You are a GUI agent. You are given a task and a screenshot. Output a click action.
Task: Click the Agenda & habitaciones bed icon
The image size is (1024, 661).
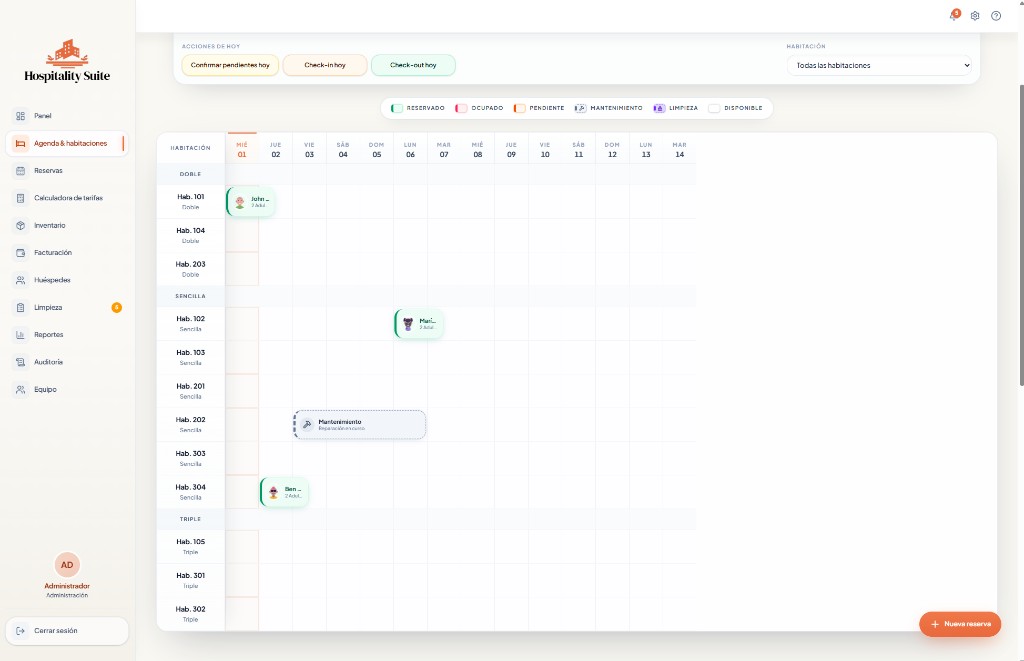click(21, 143)
